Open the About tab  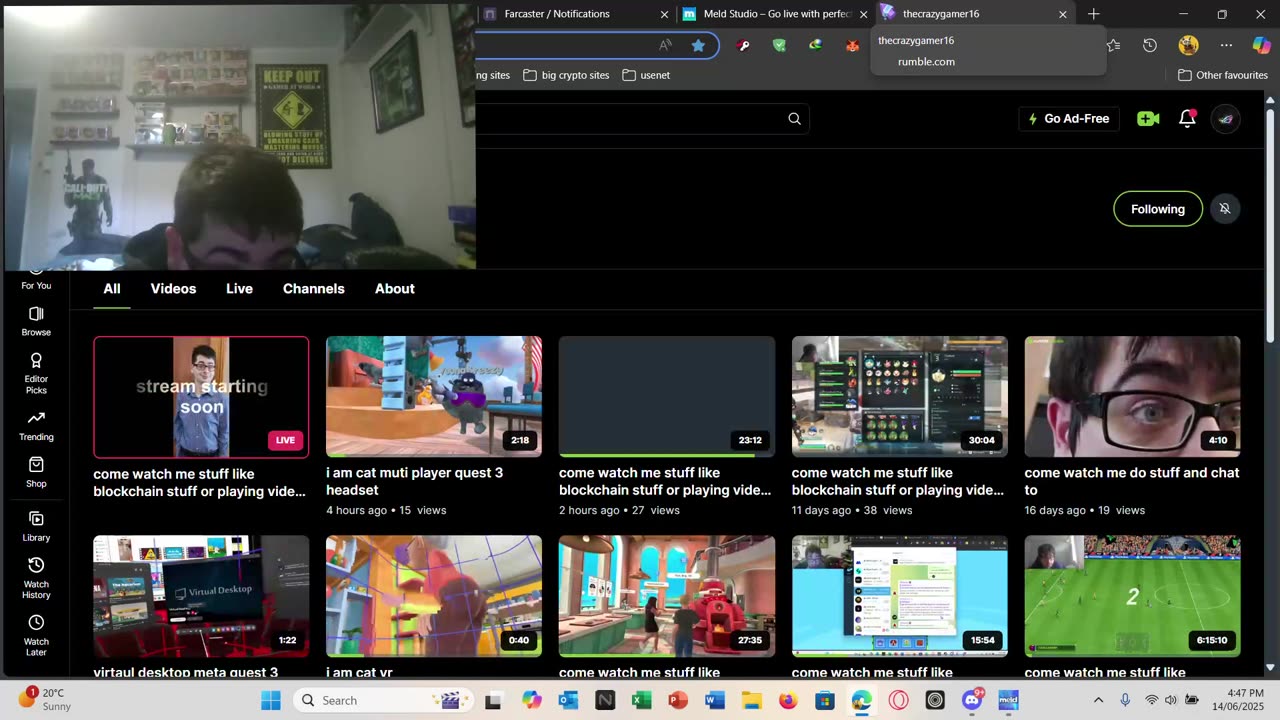click(395, 289)
